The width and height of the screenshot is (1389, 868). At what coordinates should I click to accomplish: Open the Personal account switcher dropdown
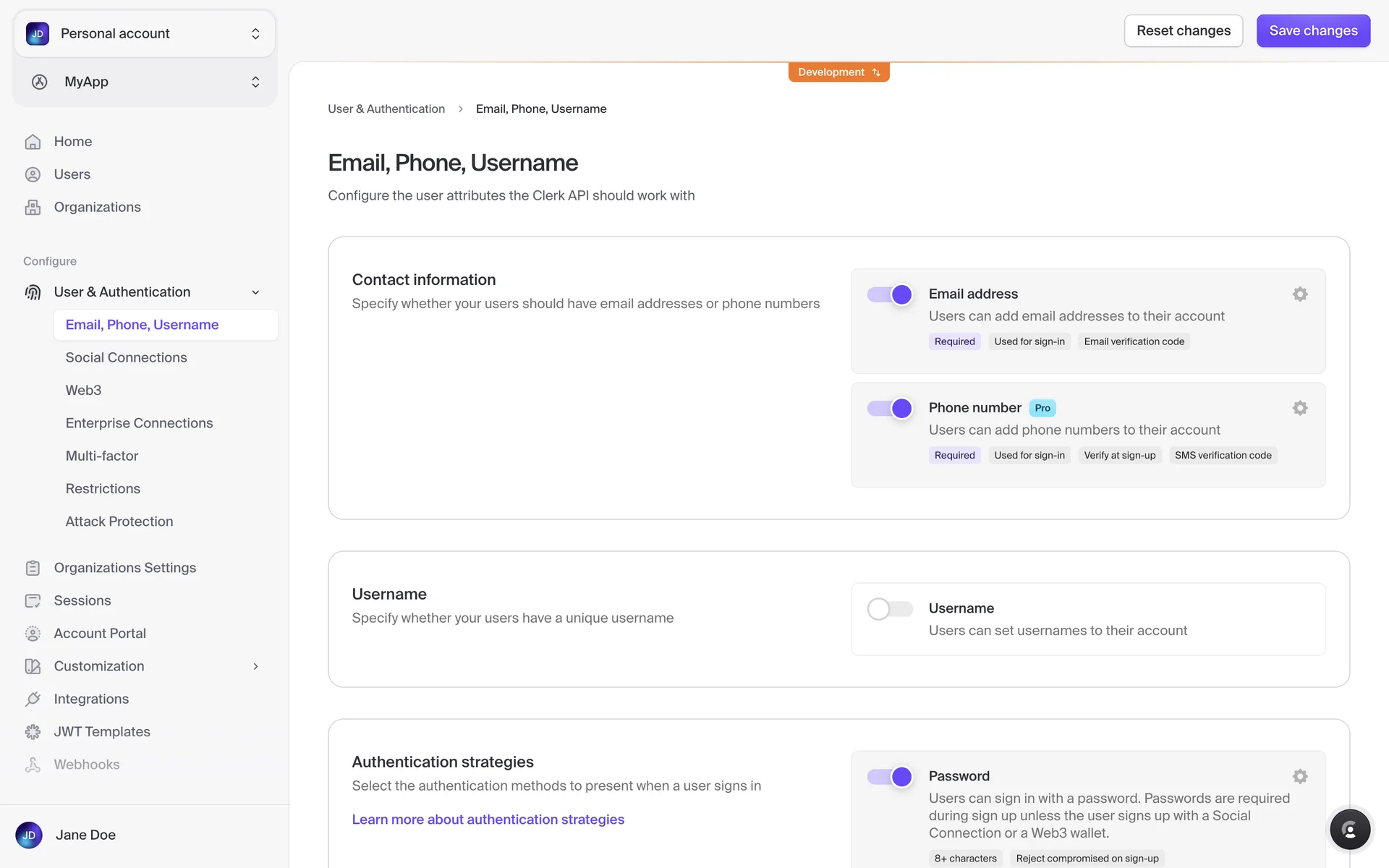point(144,34)
